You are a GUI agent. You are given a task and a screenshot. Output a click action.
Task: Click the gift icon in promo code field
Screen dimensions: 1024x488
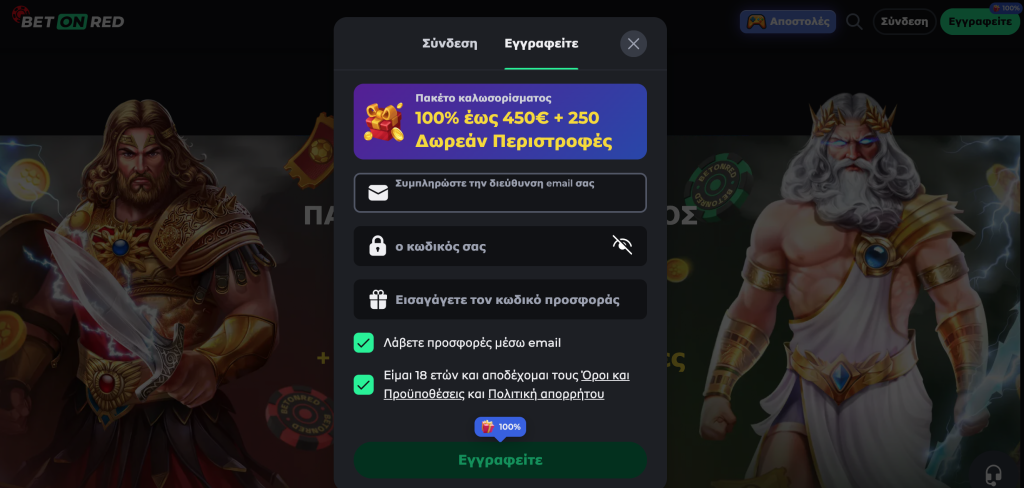point(378,300)
